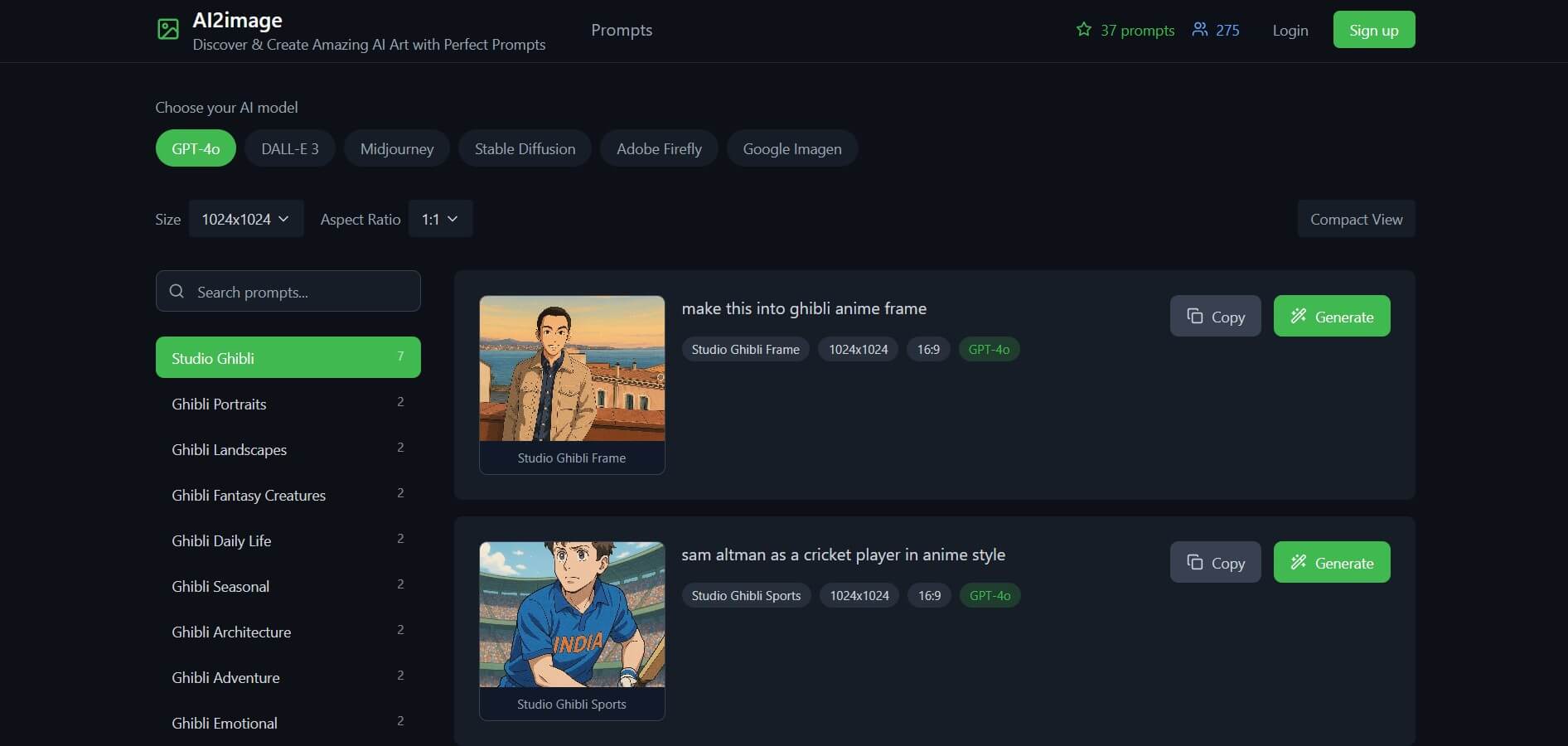Select the Studio Ghibli category
Image resolution: width=1568 pixels, height=746 pixels.
(288, 357)
